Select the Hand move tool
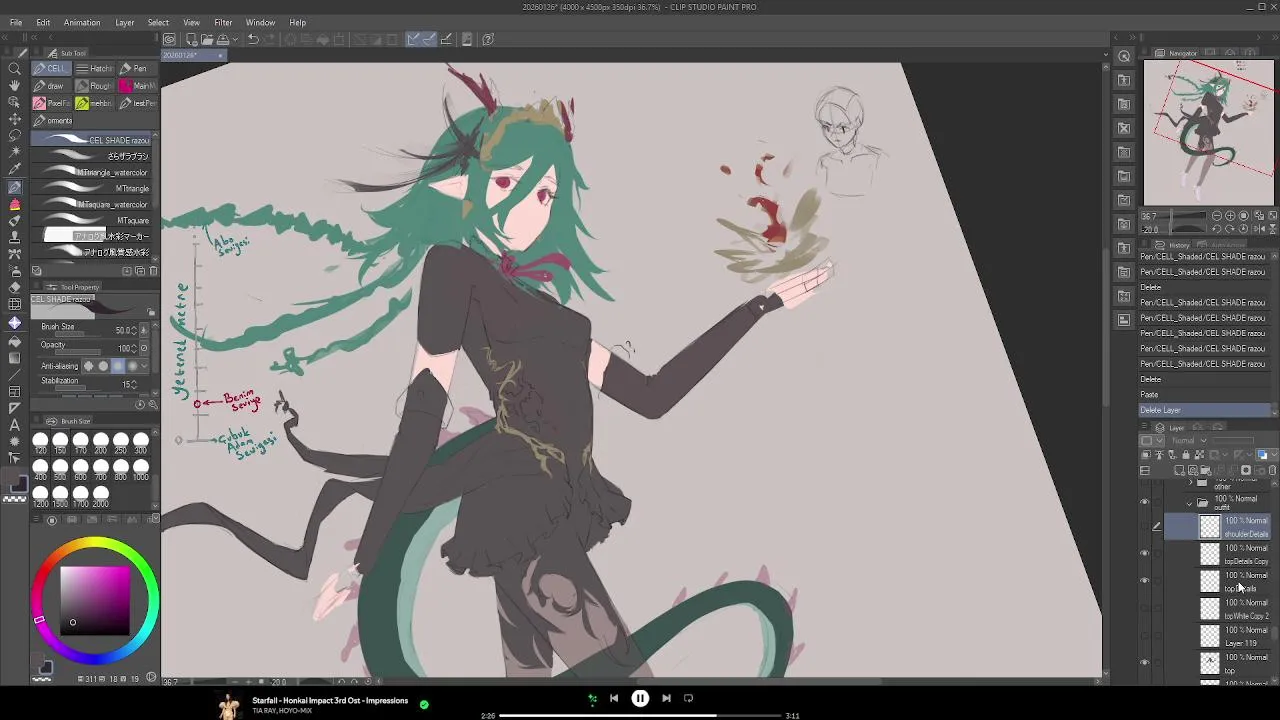This screenshot has width=1280, height=720. 14,86
